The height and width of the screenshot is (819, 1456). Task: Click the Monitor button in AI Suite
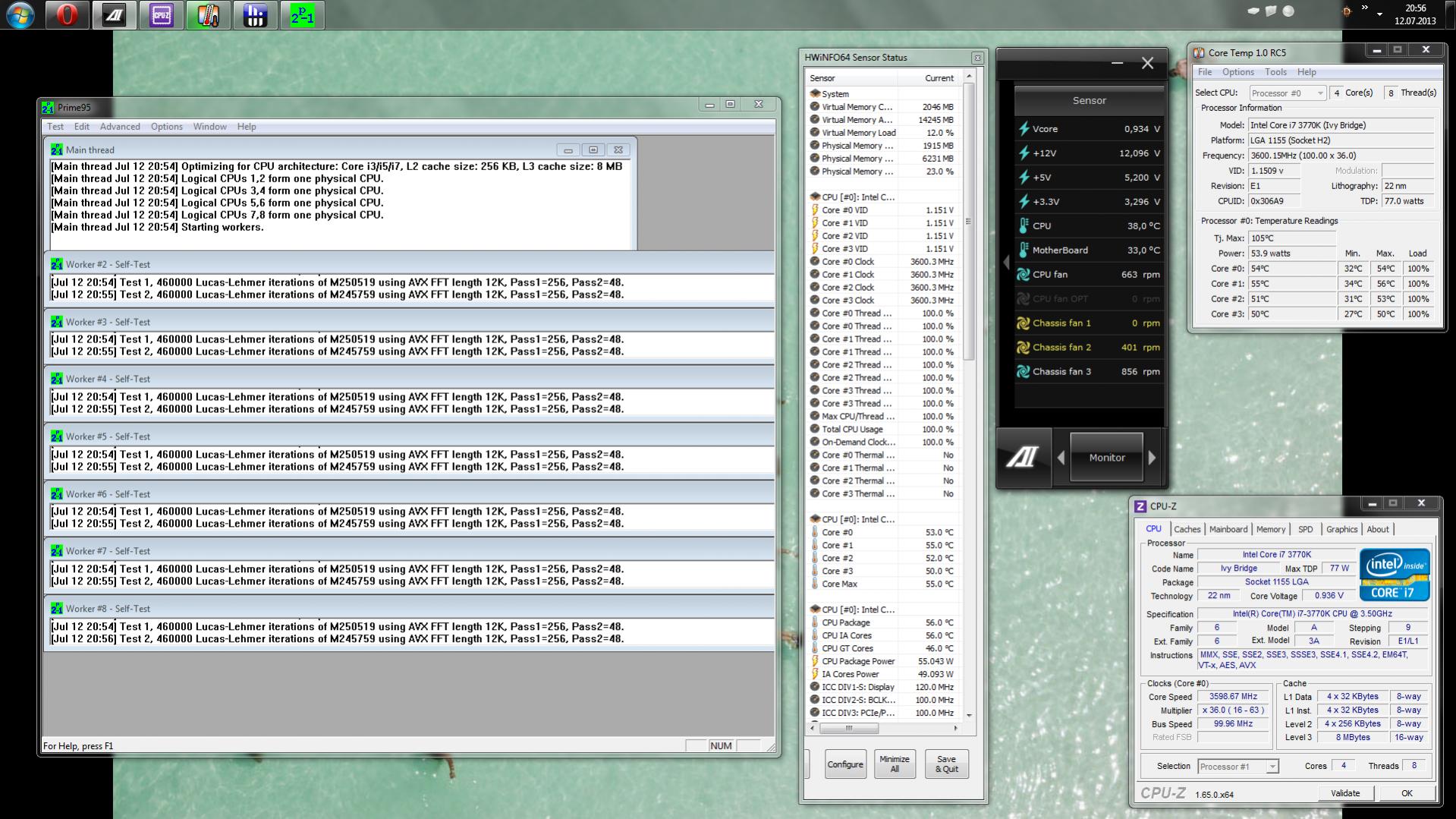click(x=1106, y=458)
